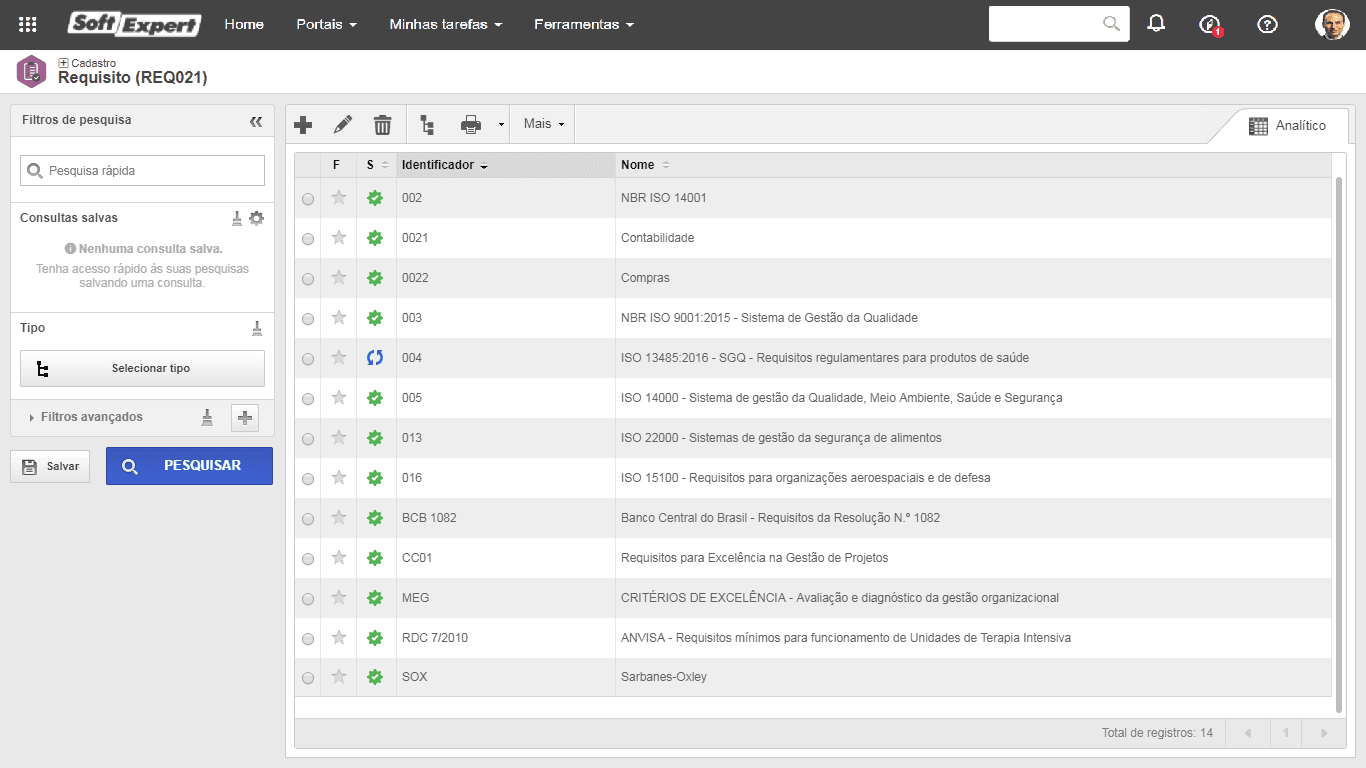Open the help question mark icon
Image resolution: width=1366 pixels, height=768 pixels.
click(x=1268, y=24)
